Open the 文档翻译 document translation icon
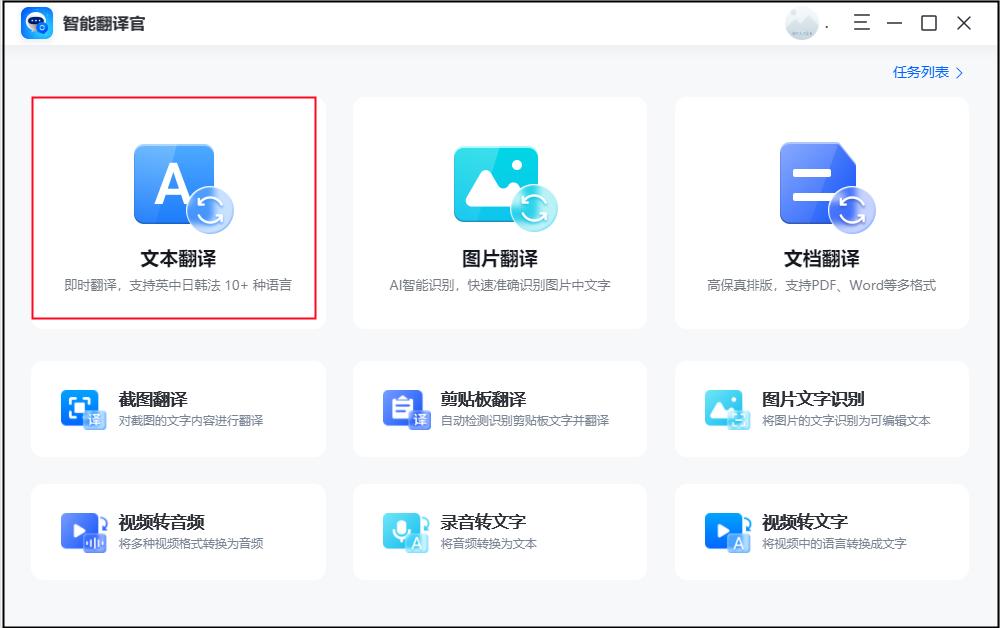The height and width of the screenshot is (628, 1000). pyautogui.click(x=820, y=185)
